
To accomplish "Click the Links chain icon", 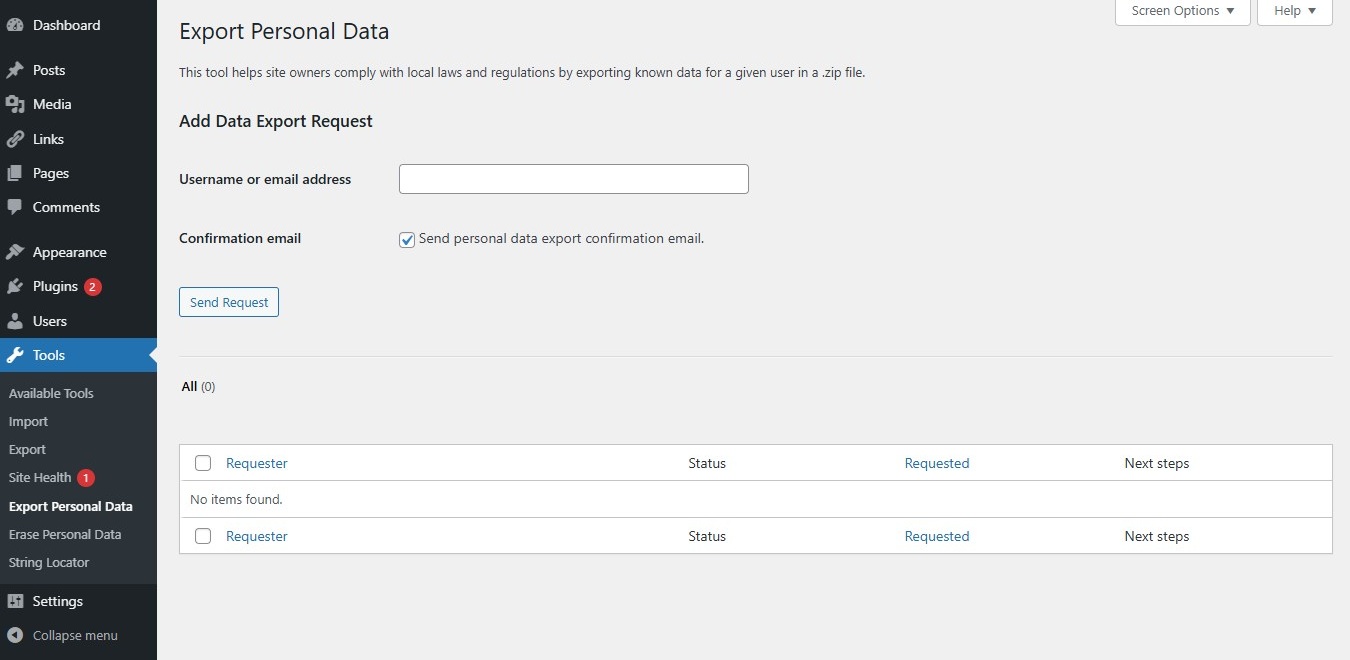I will click(x=15, y=139).
